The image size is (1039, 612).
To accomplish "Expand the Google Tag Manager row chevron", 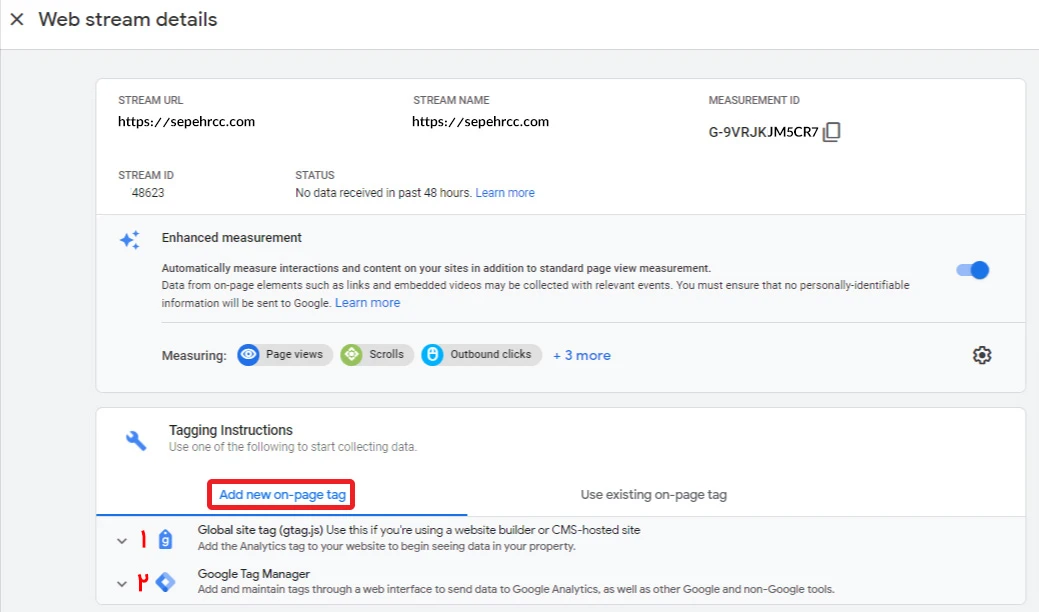I will tap(122, 584).
